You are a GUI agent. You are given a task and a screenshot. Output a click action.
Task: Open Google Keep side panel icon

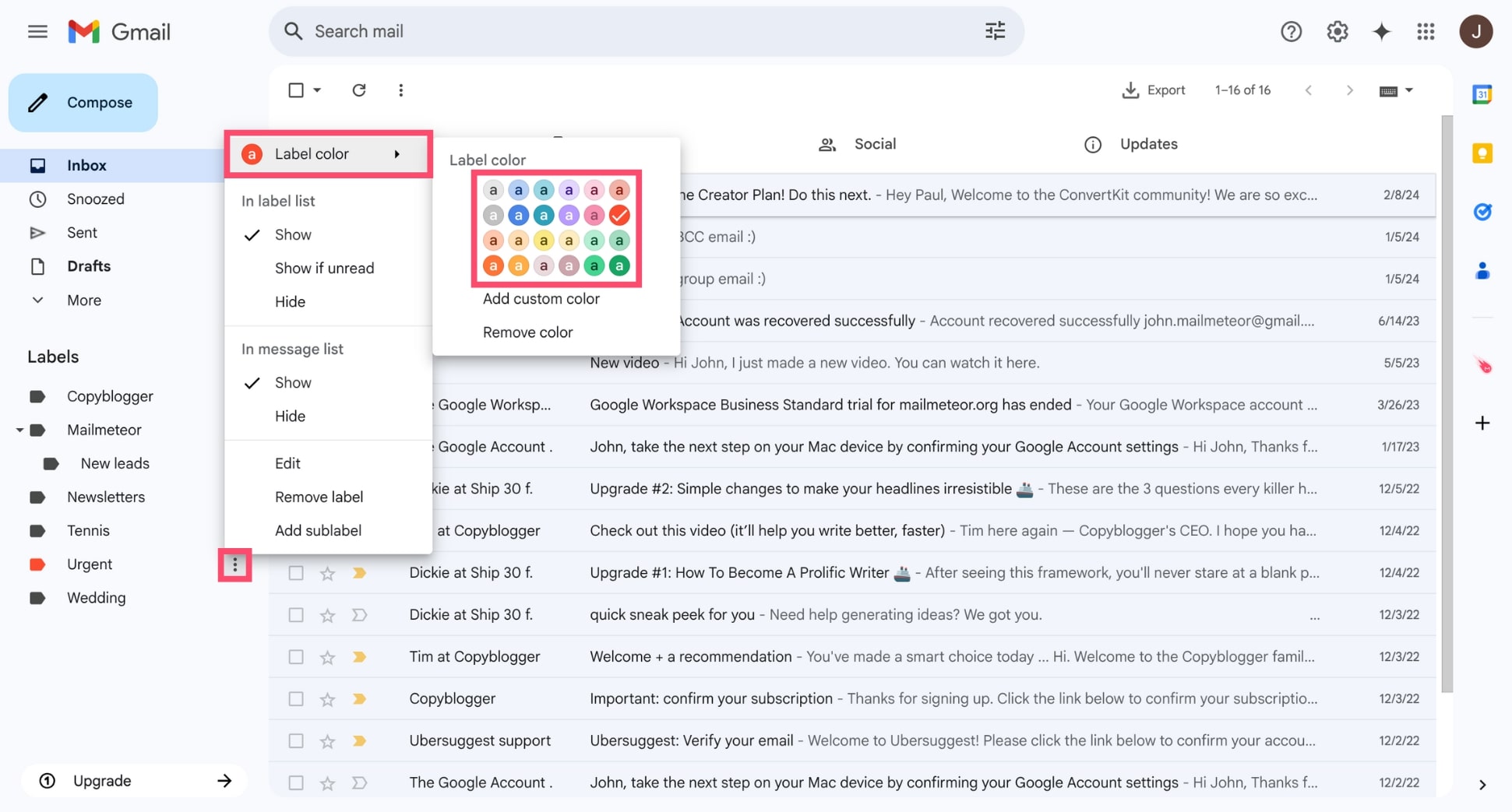click(x=1482, y=153)
